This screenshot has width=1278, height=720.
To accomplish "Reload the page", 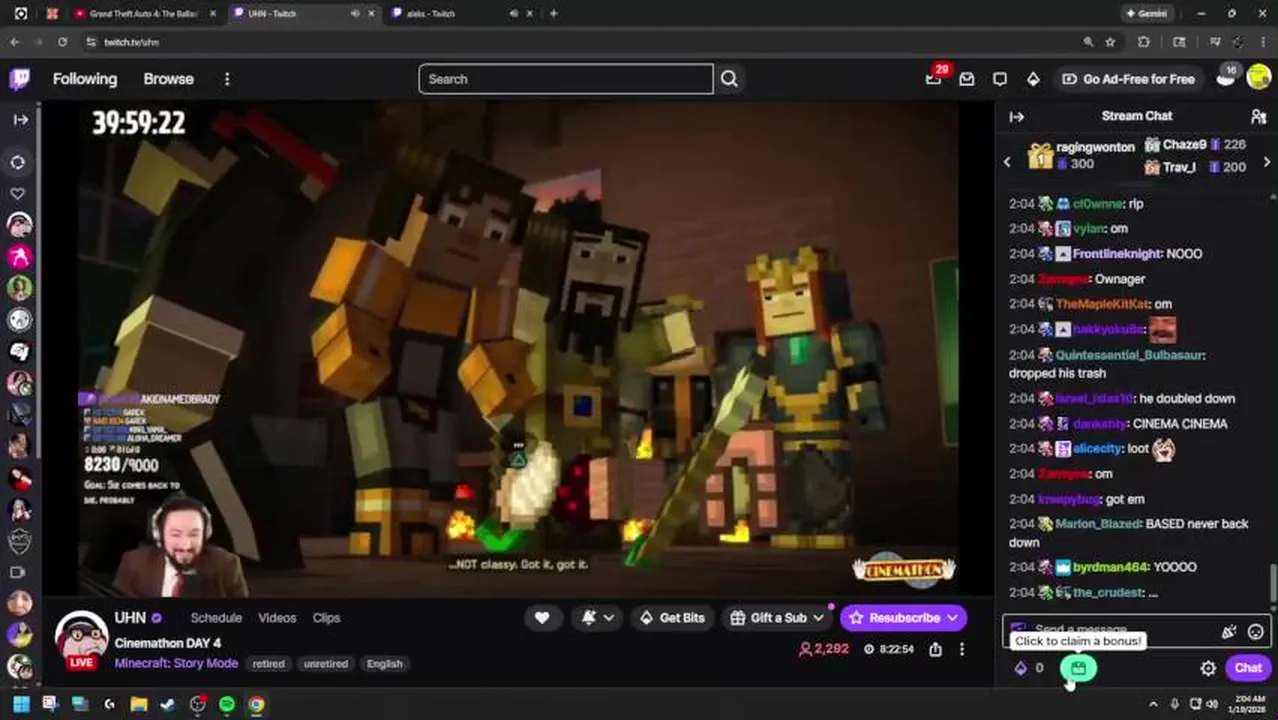I will pyautogui.click(x=62, y=42).
